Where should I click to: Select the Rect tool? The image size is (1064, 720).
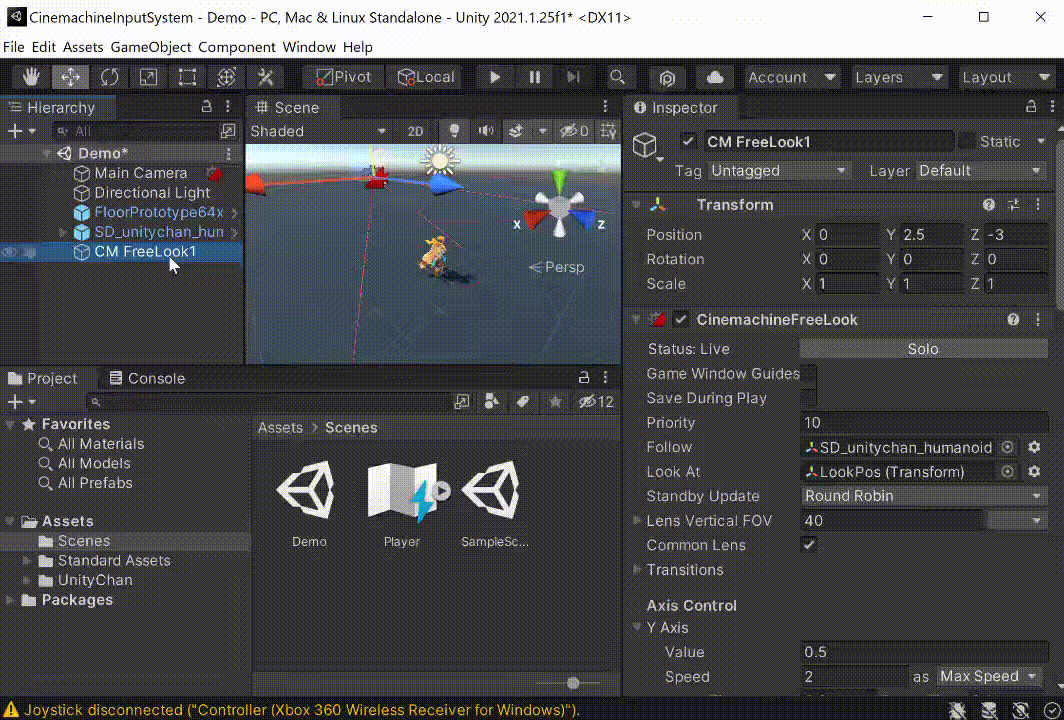(187, 77)
